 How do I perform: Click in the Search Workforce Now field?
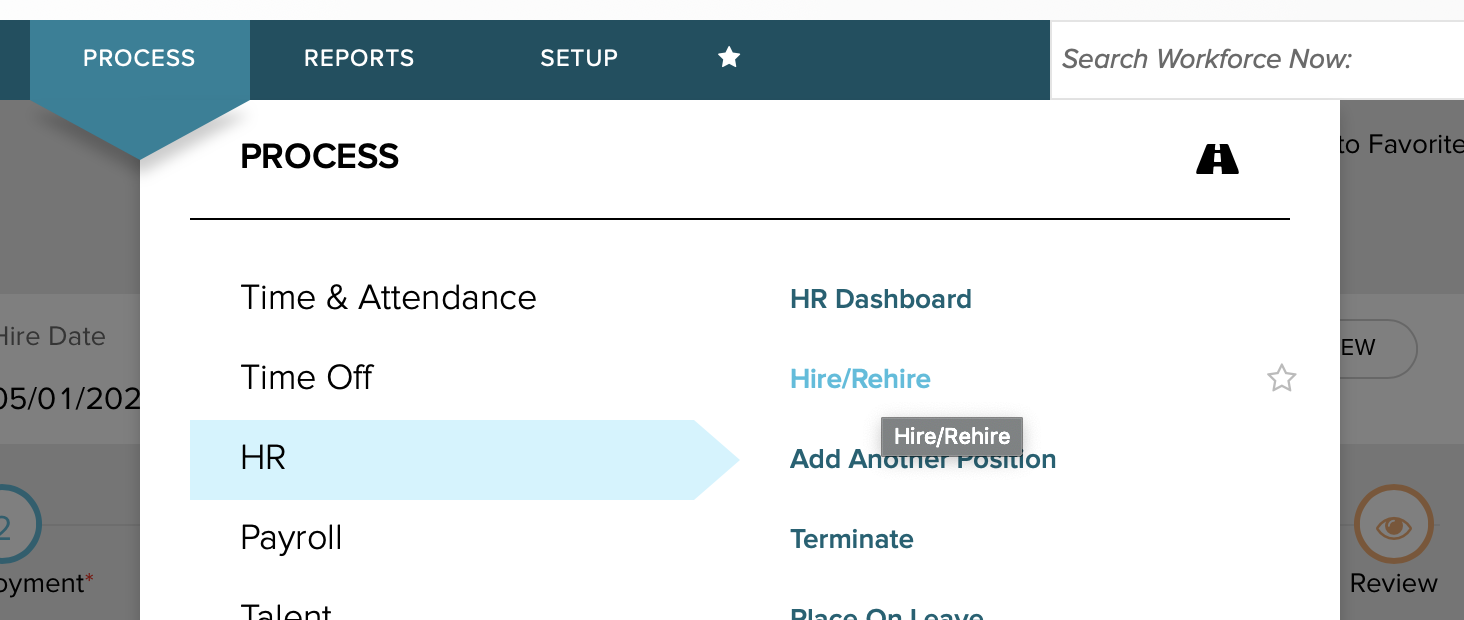(1255, 60)
